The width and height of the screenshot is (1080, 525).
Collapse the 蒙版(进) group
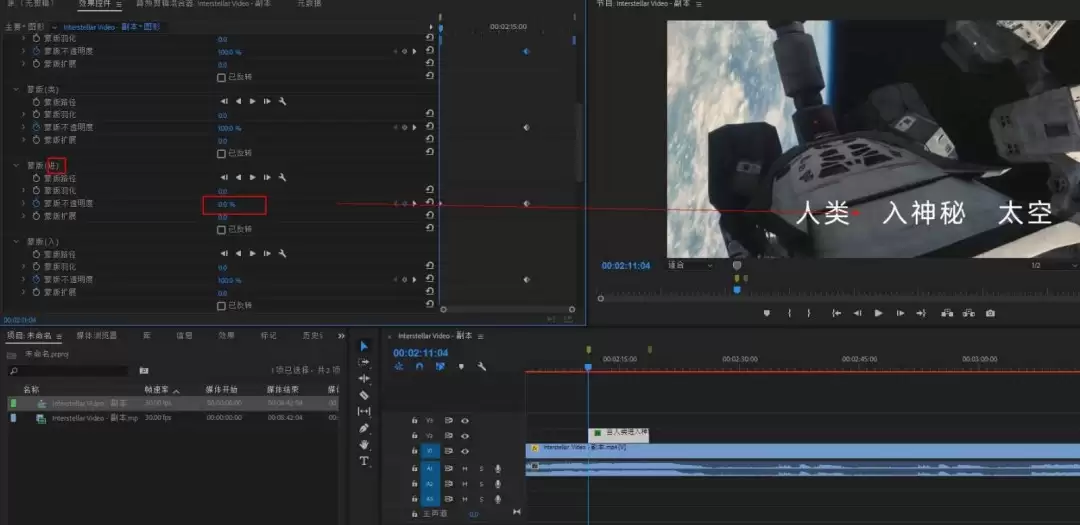(x=16, y=165)
